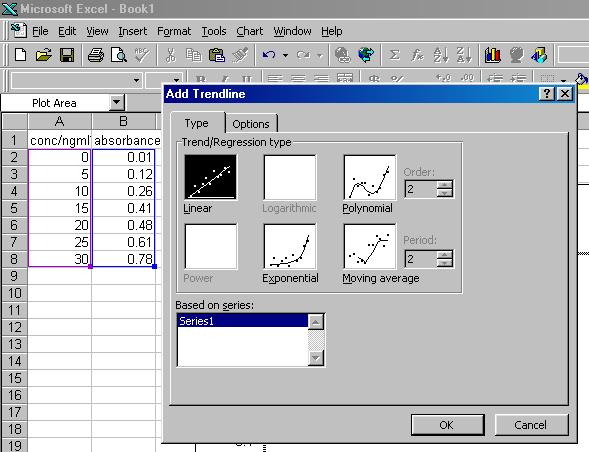The image size is (589, 452).
Task: Click the Undo arrow icon
Action: 269,55
